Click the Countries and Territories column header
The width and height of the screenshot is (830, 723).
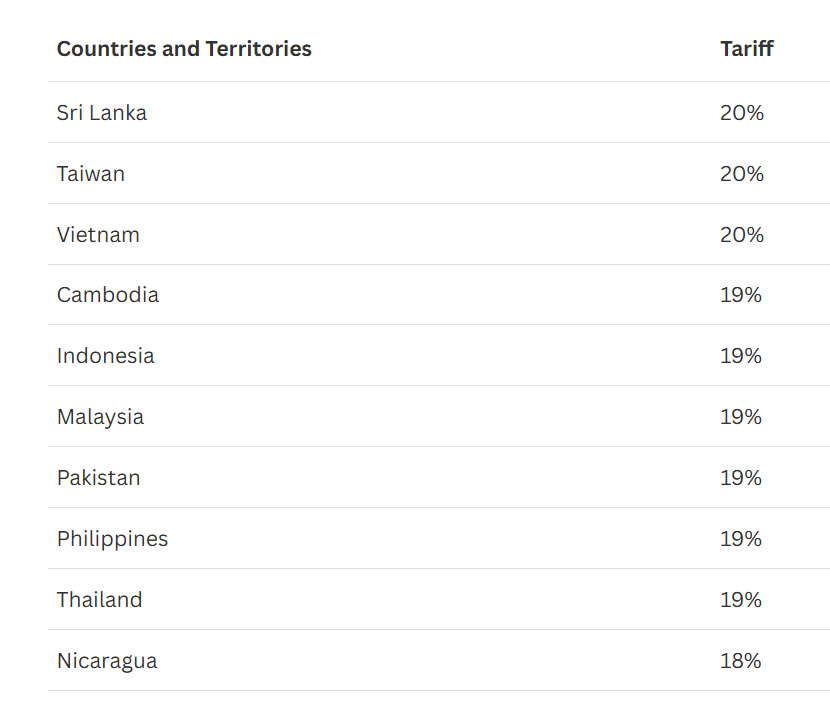tap(184, 49)
